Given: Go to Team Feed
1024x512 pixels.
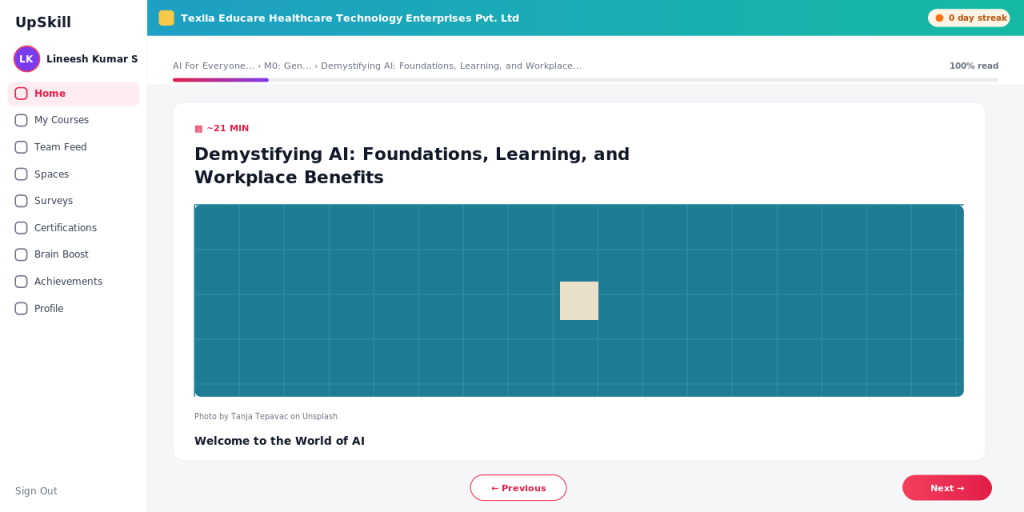Looking at the screenshot, I should [73, 147].
